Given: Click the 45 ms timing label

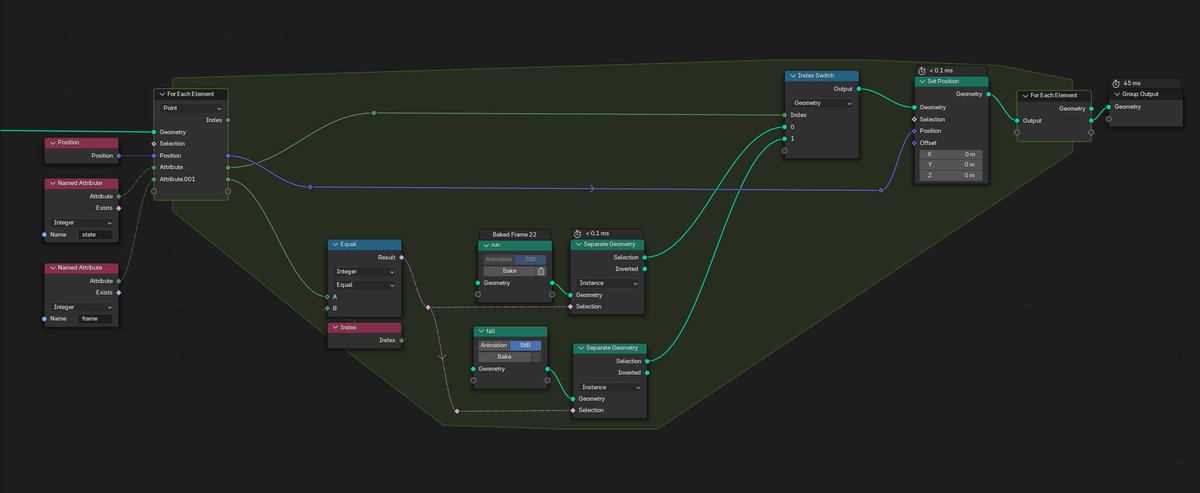Looking at the screenshot, I should click(x=1132, y=83).
